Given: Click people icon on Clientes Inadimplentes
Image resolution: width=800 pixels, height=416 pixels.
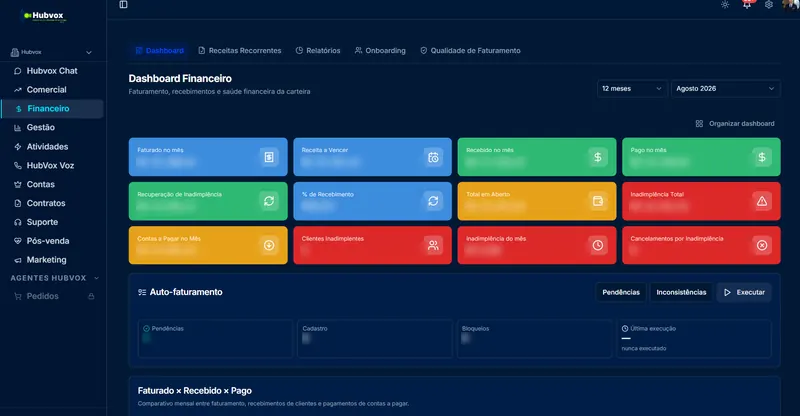Looking at the screenshot, I should coord(433,246).
